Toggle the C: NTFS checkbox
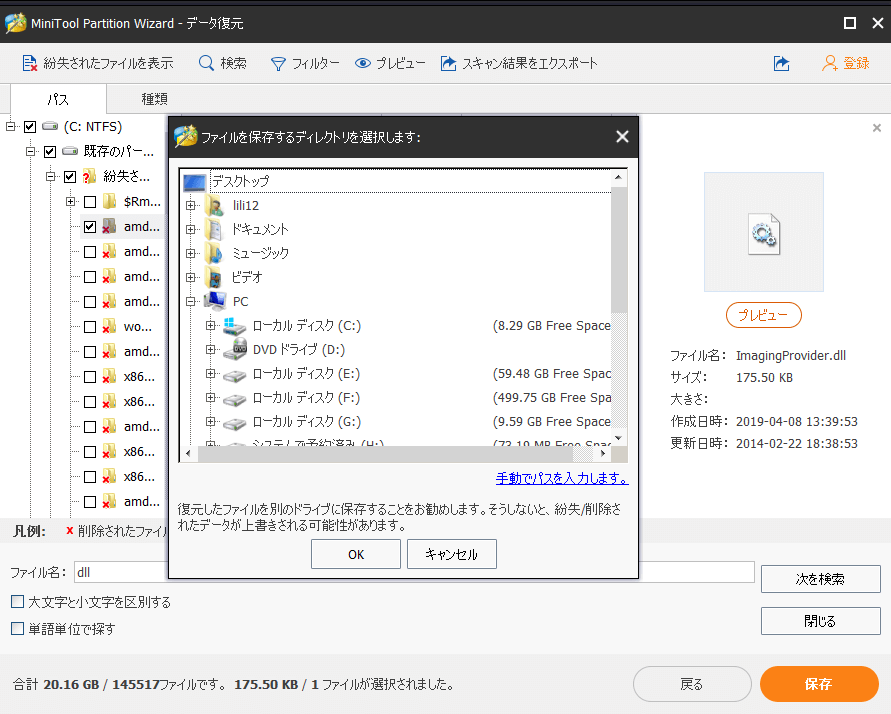This screenshot has height=714, width=891. pyautogui.click(x=30, y=127)
